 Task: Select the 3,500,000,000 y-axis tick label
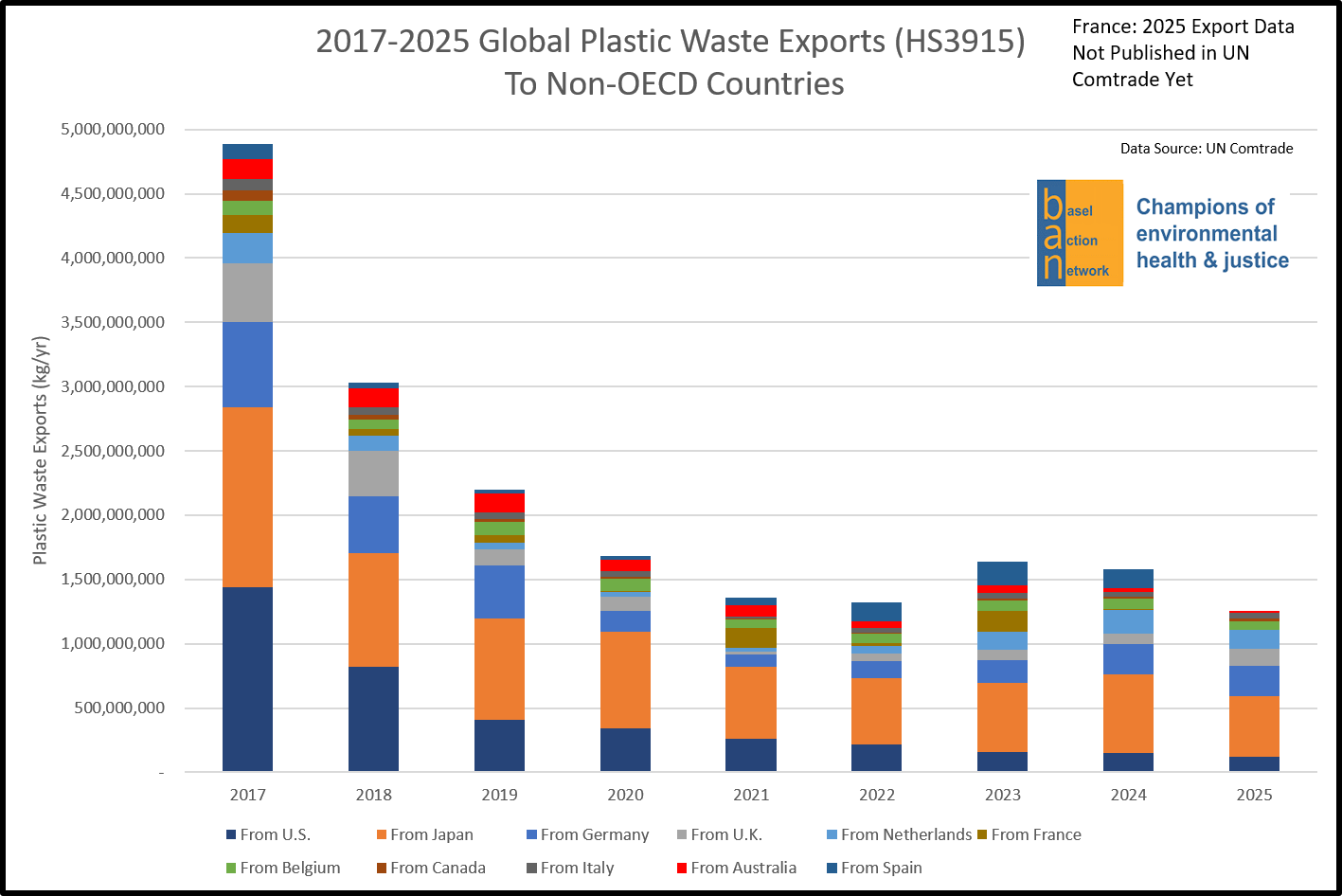(113, 322)
